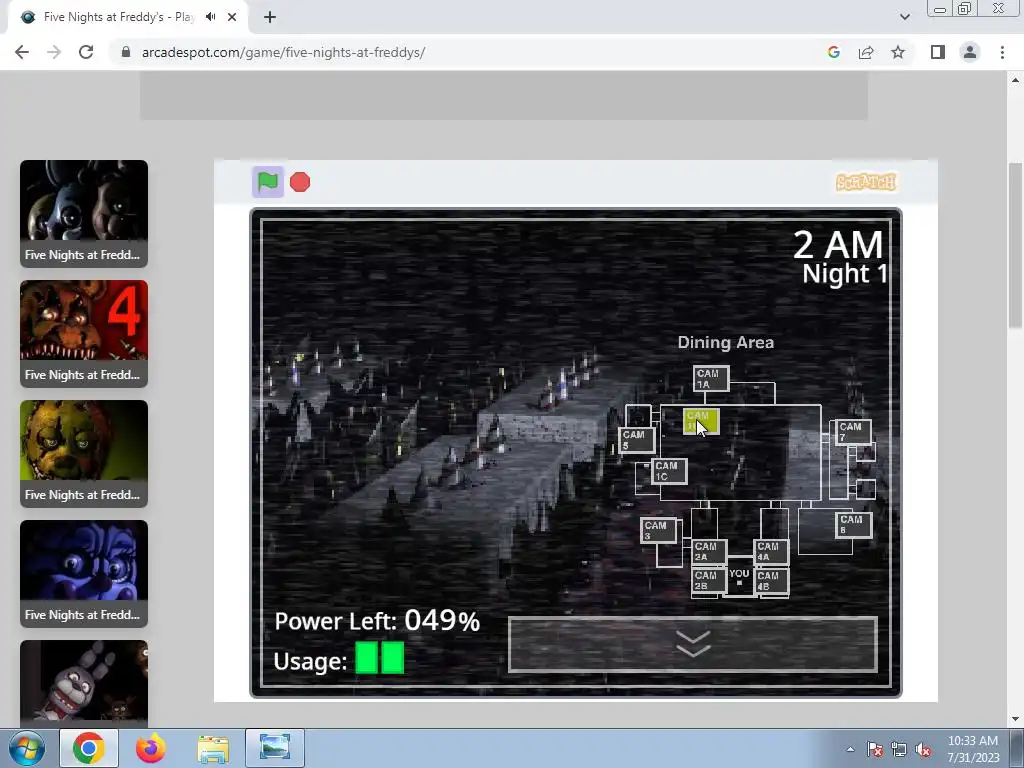Bookmark this page with star icon
This screenshot has height=768, width=1024.
click(898, 52)
